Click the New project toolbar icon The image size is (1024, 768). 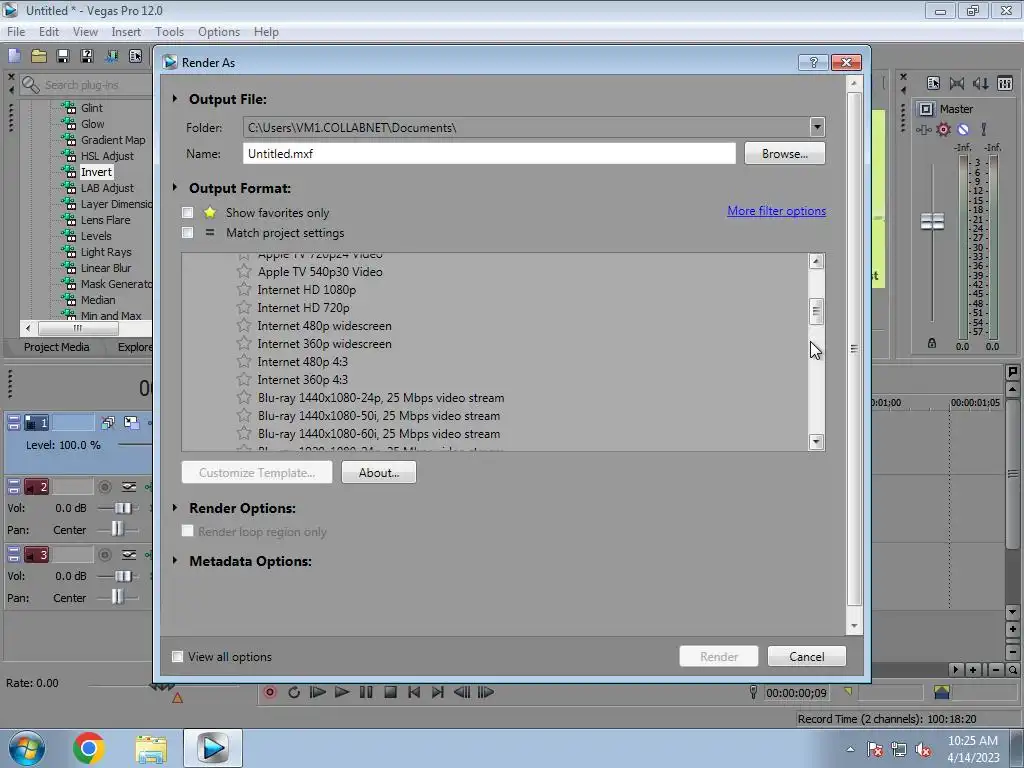tap(14, 56)
